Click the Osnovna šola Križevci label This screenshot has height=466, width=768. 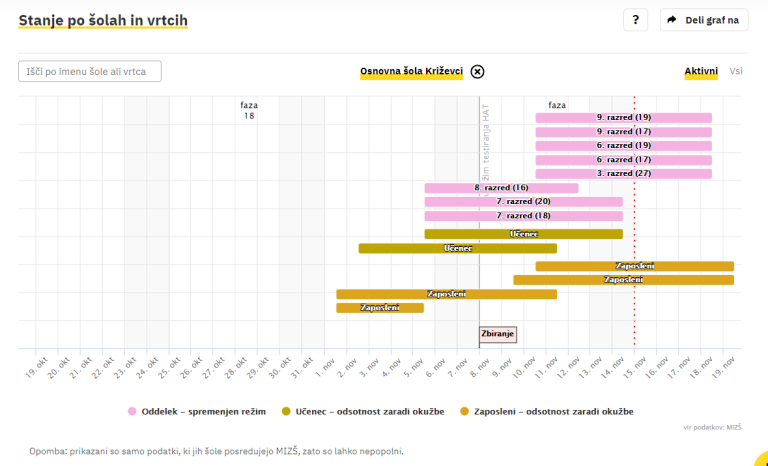411,71
